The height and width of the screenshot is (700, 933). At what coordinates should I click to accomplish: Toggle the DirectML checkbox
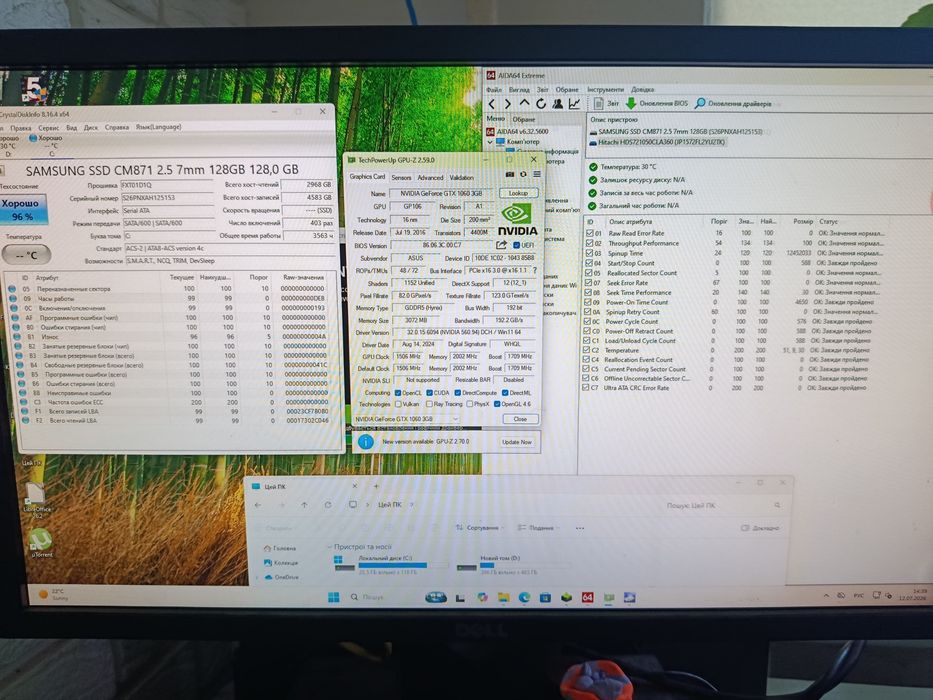[x=505, y=393]
